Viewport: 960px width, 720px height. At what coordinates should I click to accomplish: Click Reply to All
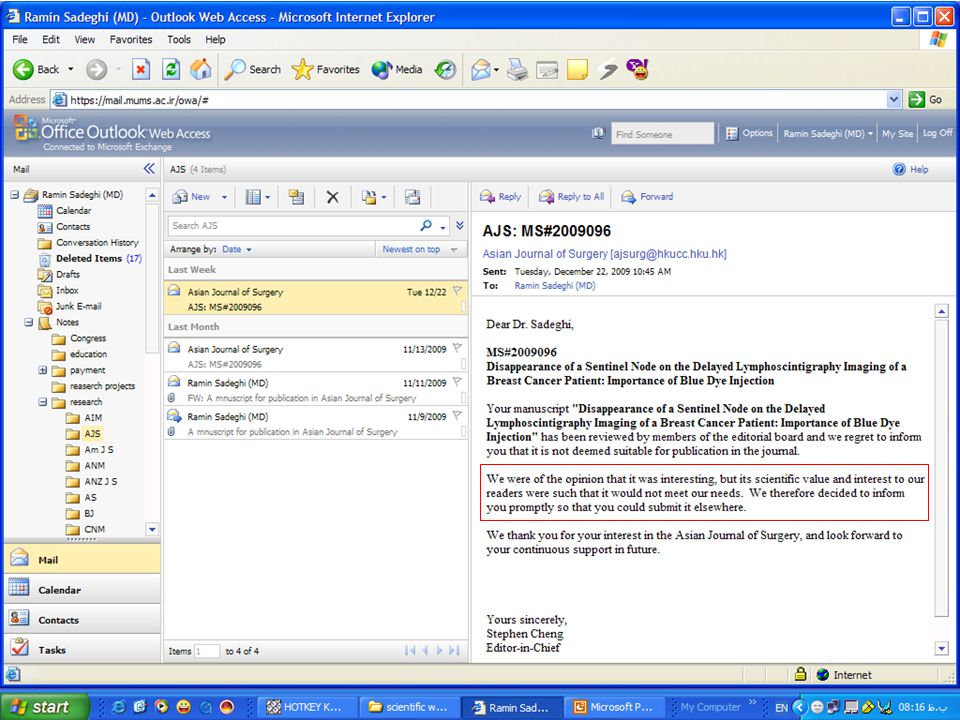(571, 197)
